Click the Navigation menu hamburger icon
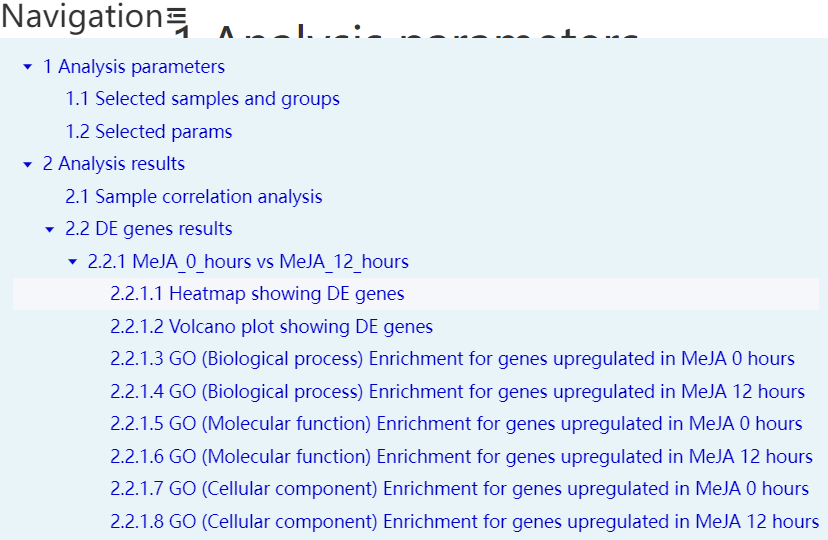 [x=176, y=15]
